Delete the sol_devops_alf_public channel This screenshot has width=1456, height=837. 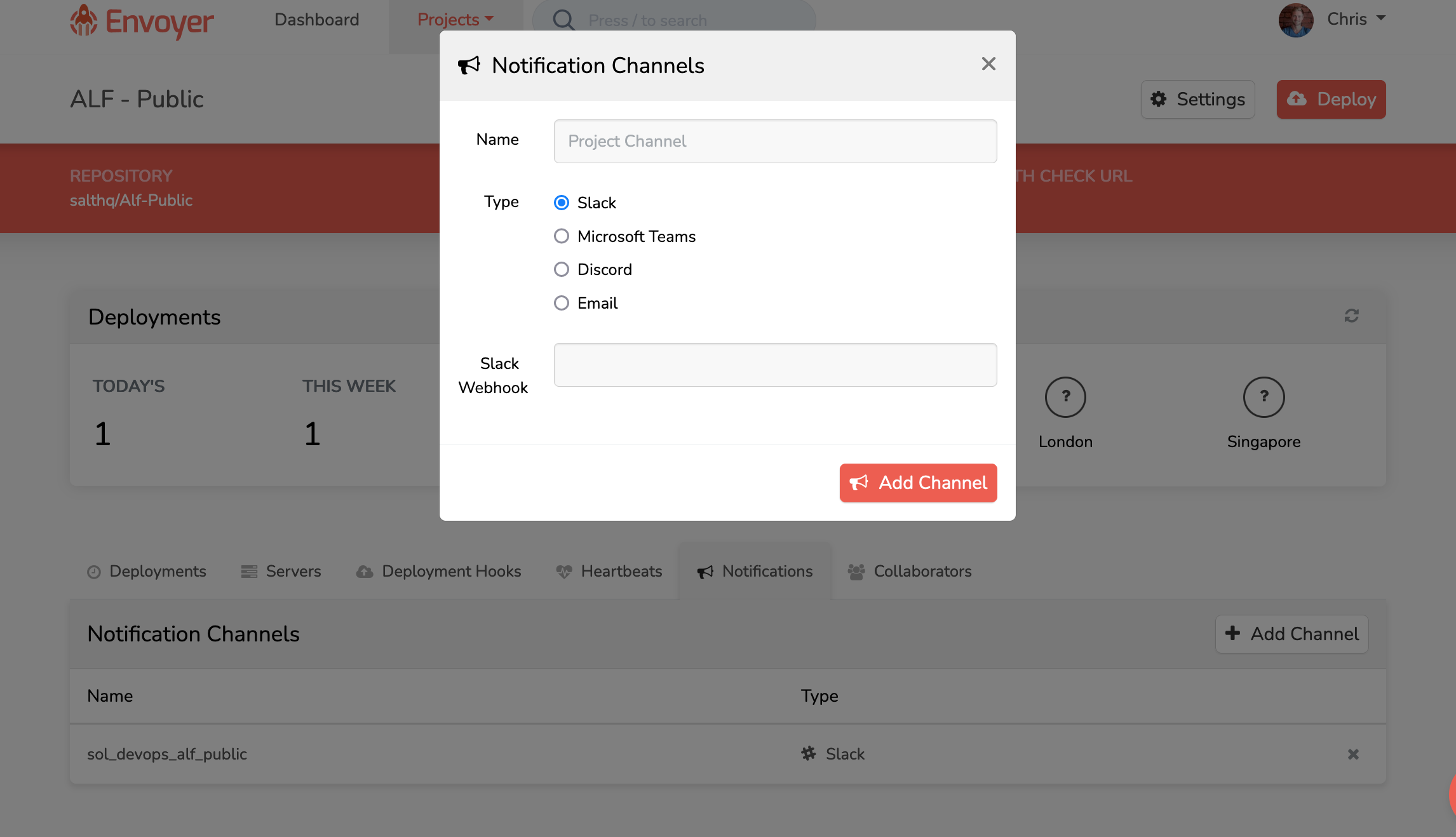point(1353,754)
